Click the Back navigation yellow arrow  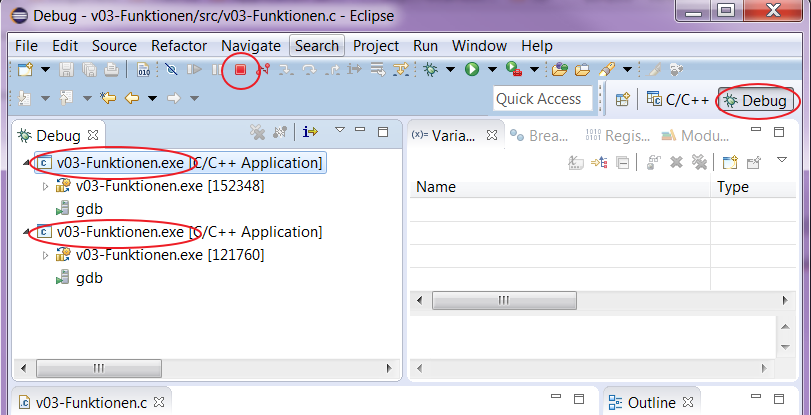pos(132,98)
